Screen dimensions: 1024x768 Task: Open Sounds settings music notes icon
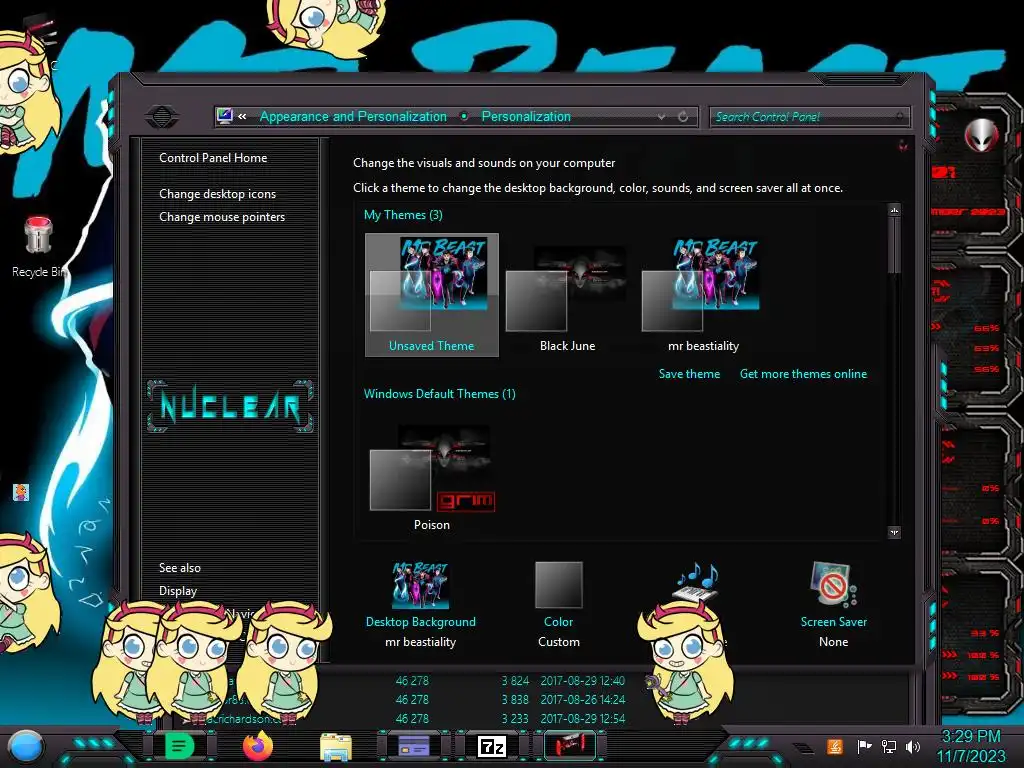[696, 581]
